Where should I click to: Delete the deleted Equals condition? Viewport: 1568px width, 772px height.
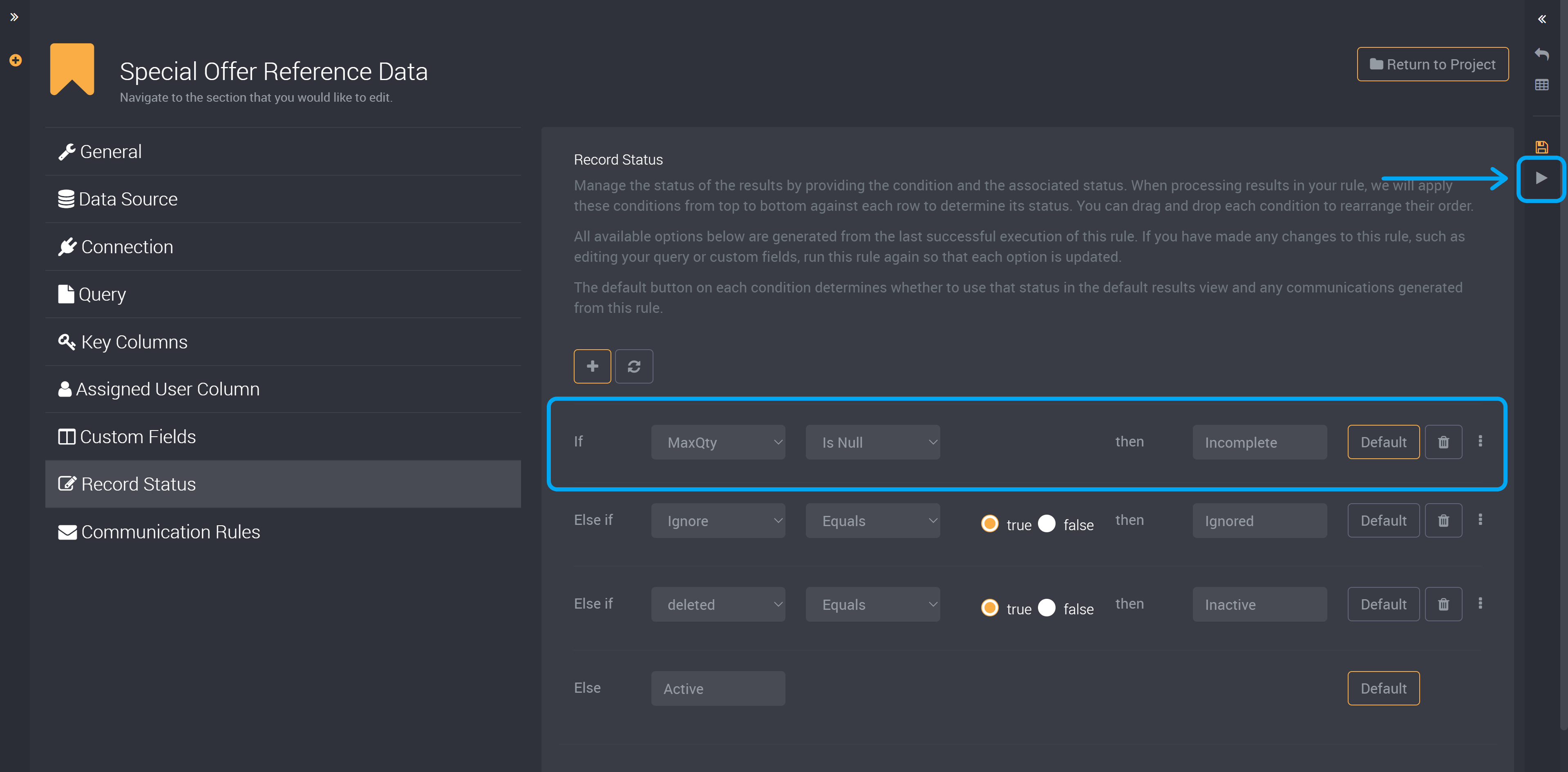(1443, 604)
